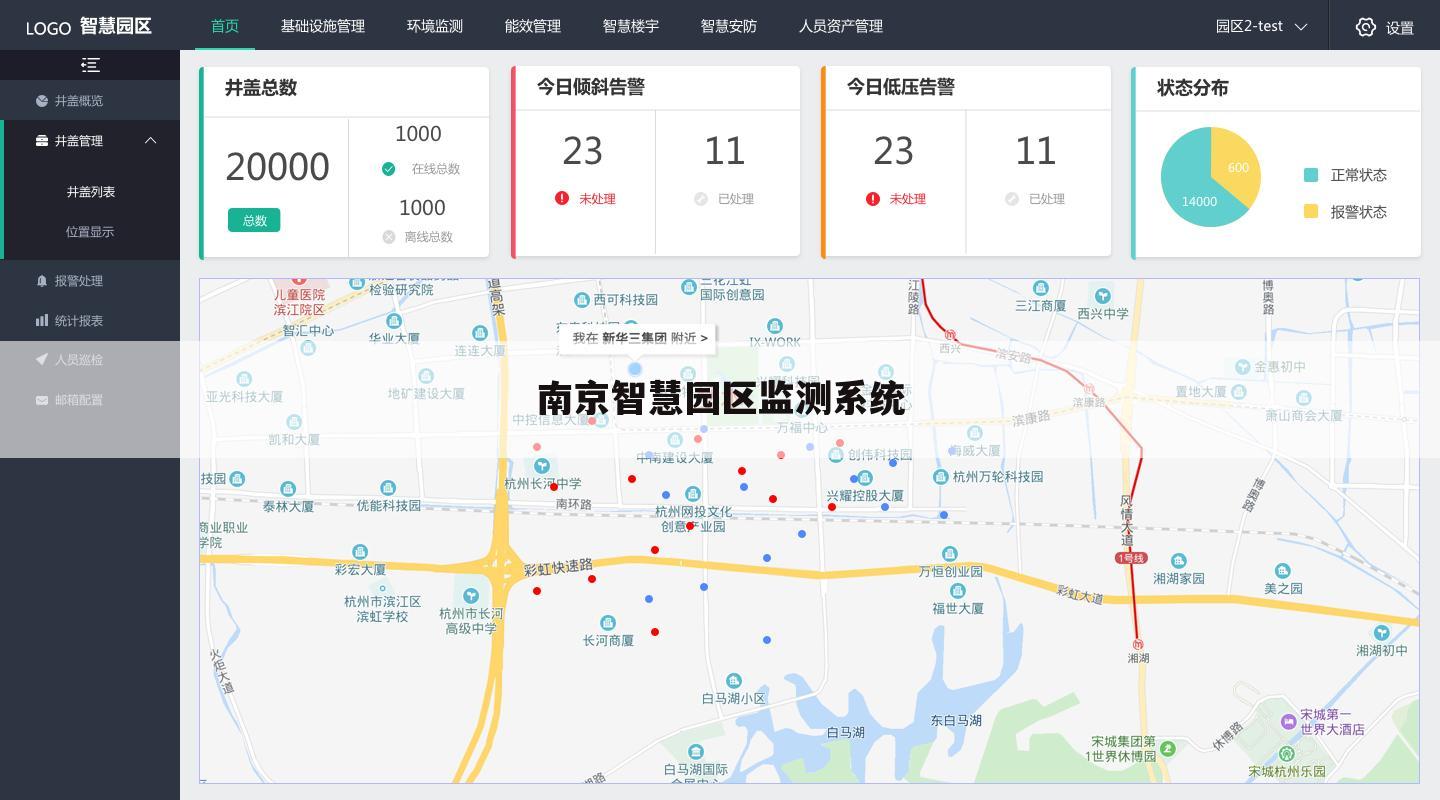Click the 未处理 link under 今日低压告警

908,199
